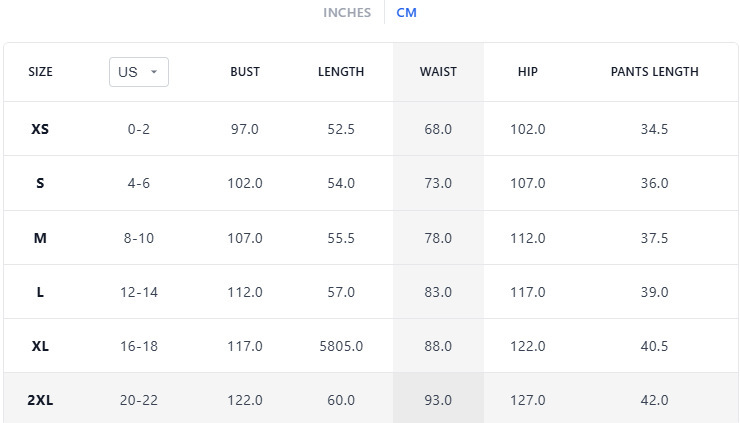Select the M size row label
This screenshot has height=423, width=740.
40,238
